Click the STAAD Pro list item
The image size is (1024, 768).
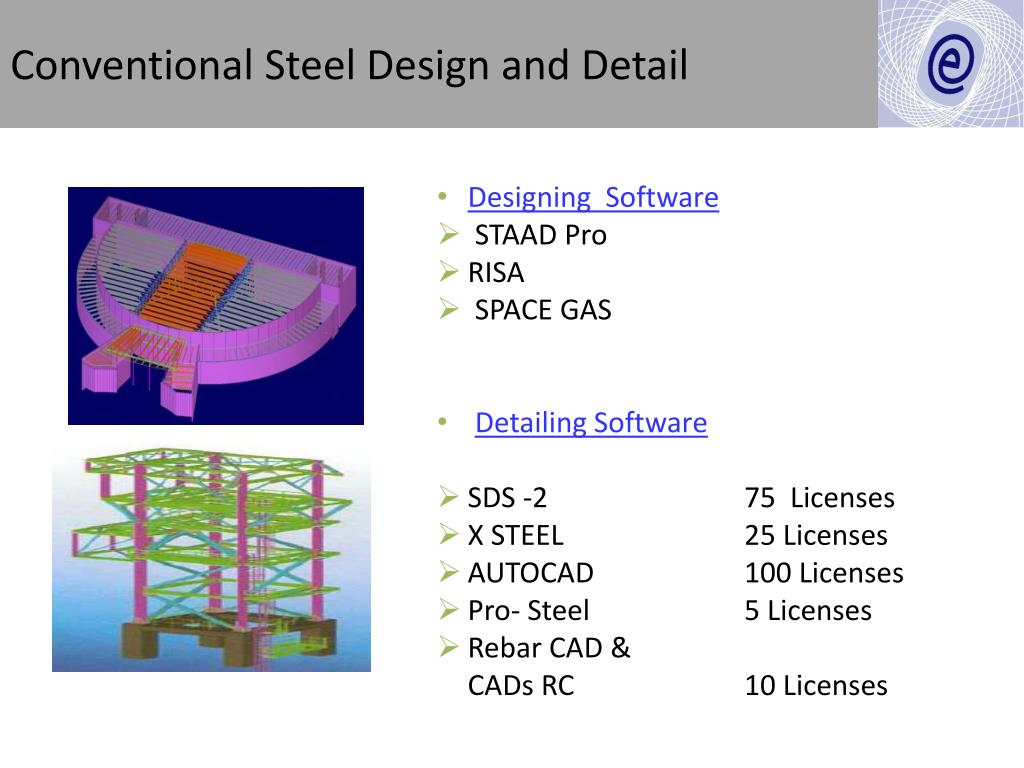(541, 235)
